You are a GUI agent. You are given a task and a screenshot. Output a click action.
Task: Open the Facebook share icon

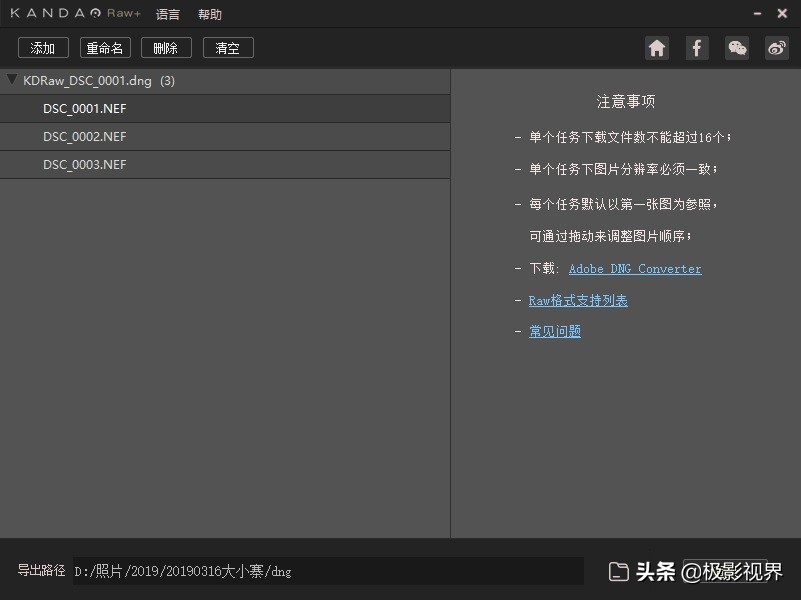point(697,47)
